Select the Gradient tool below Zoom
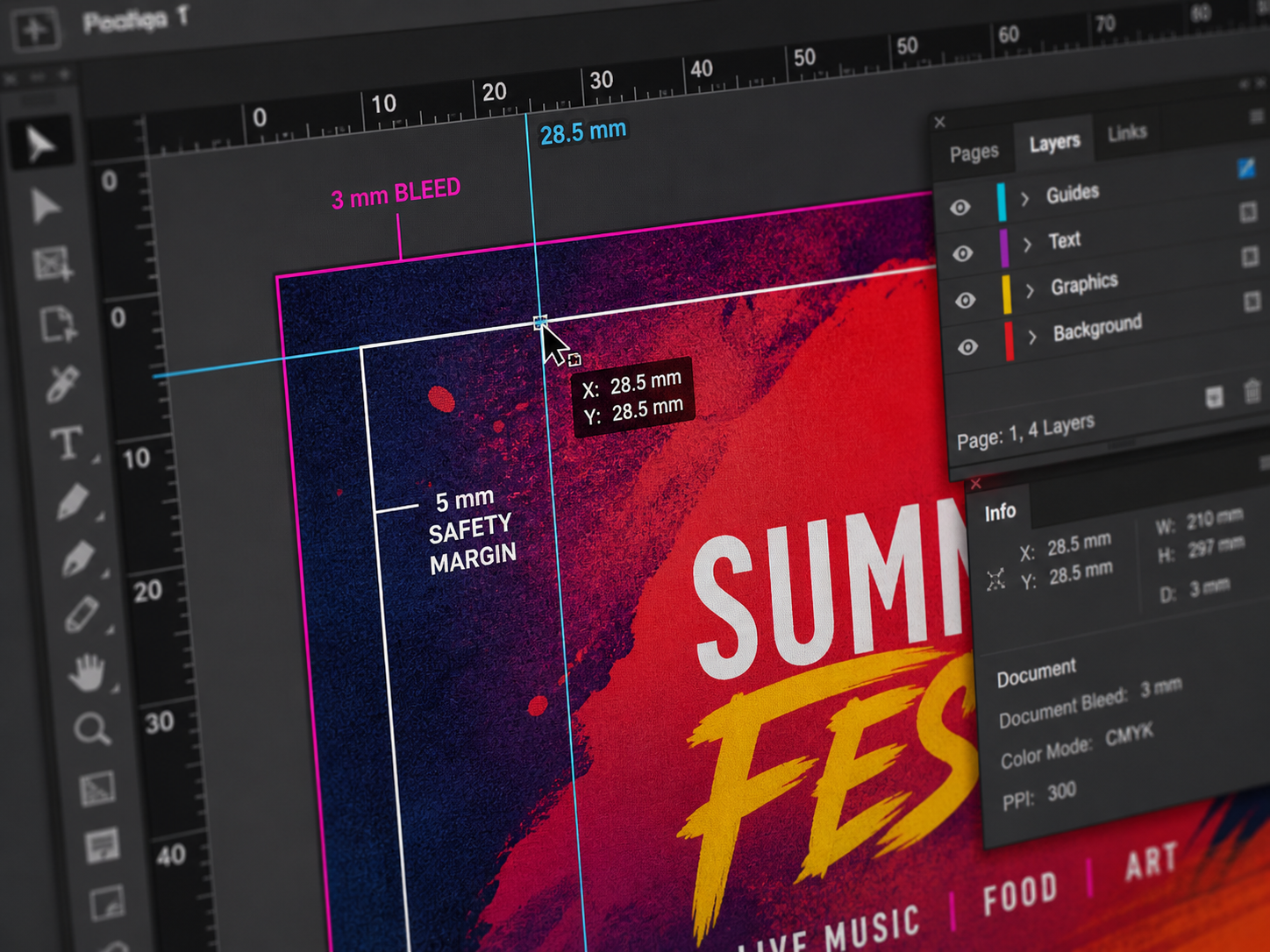Viewport: 1270px width, 952px height. pos(97,788)
